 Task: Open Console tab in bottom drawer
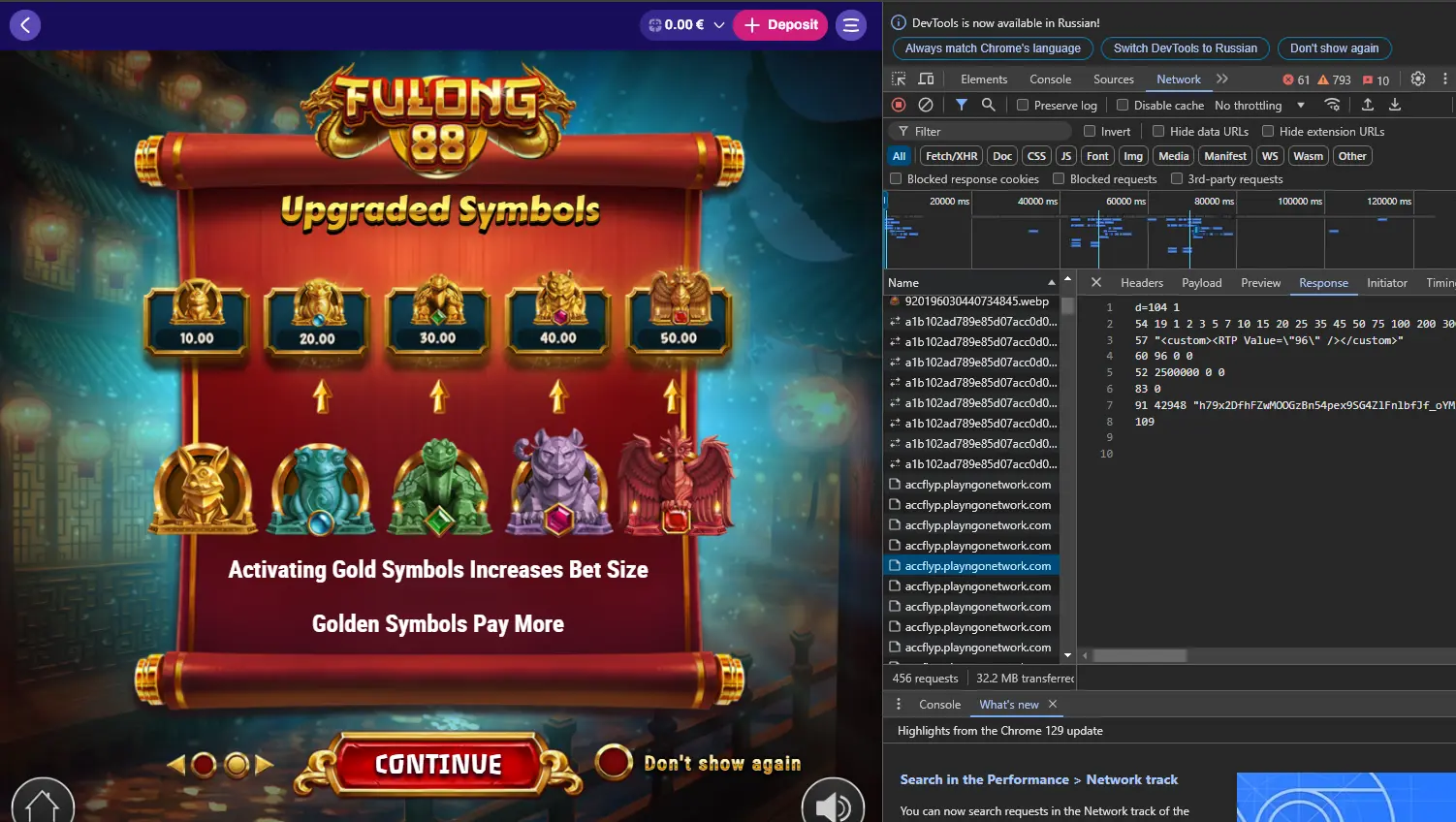(939, 705)
